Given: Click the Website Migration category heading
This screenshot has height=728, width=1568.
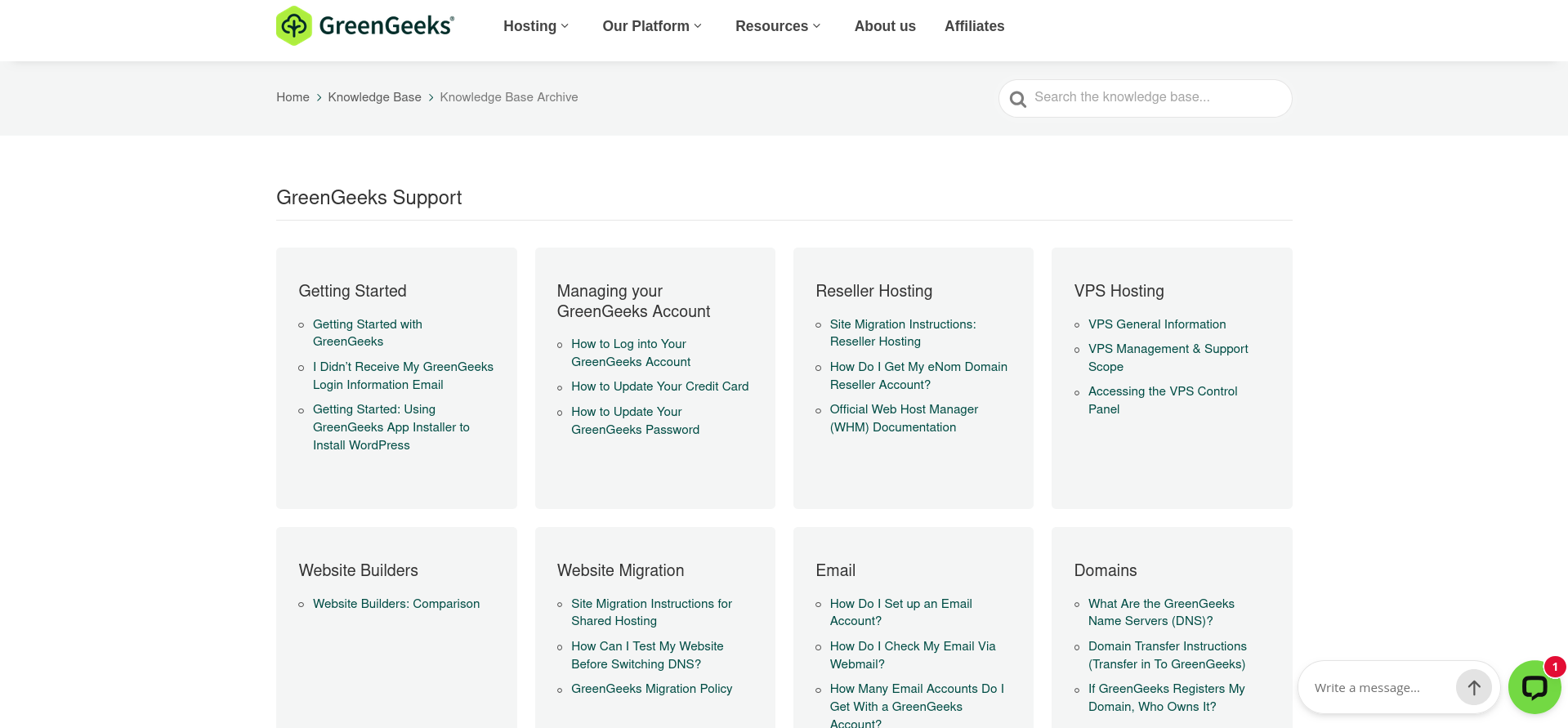Looking at the screenshot, I should [x=620, y=570].
